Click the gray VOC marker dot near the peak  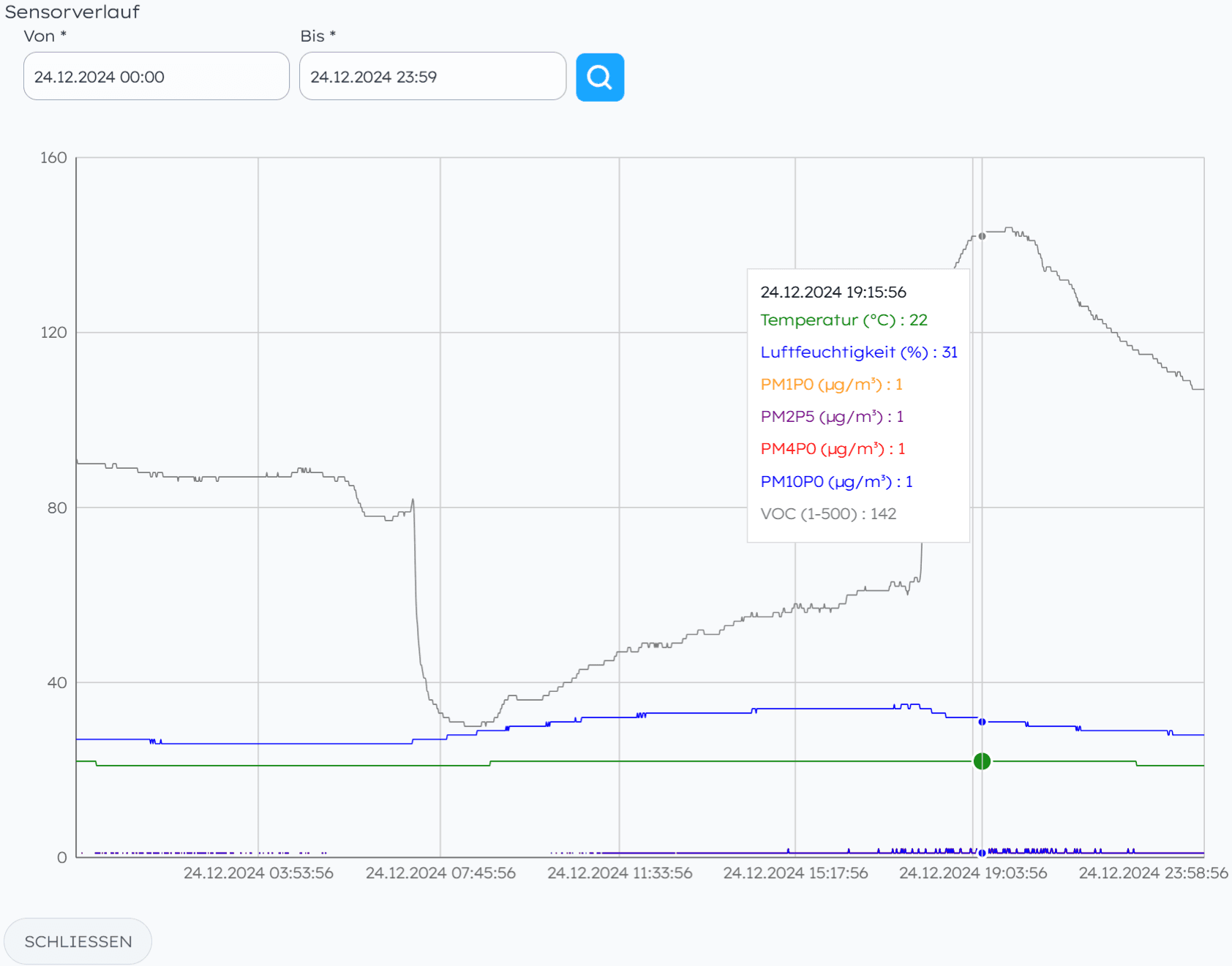[982, 236]
